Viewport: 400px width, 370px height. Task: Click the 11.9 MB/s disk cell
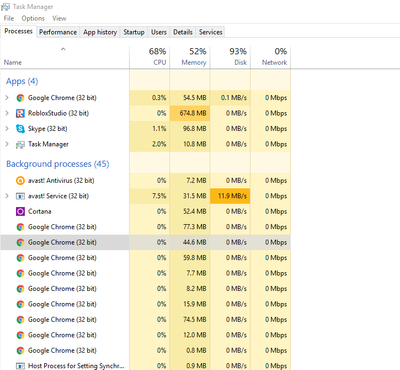[x=230, y=196]
